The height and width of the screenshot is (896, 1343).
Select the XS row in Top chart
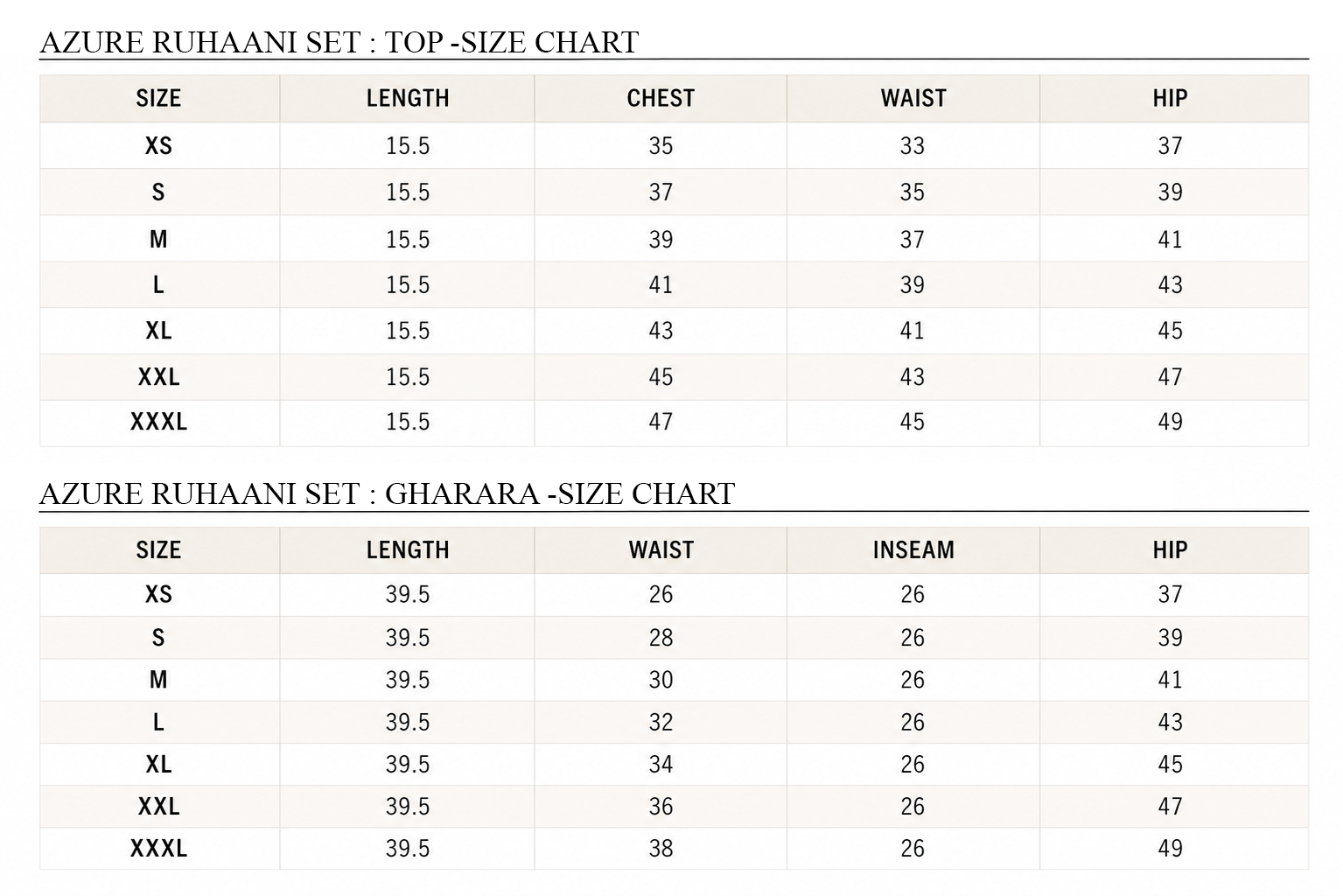coord(674,145)
